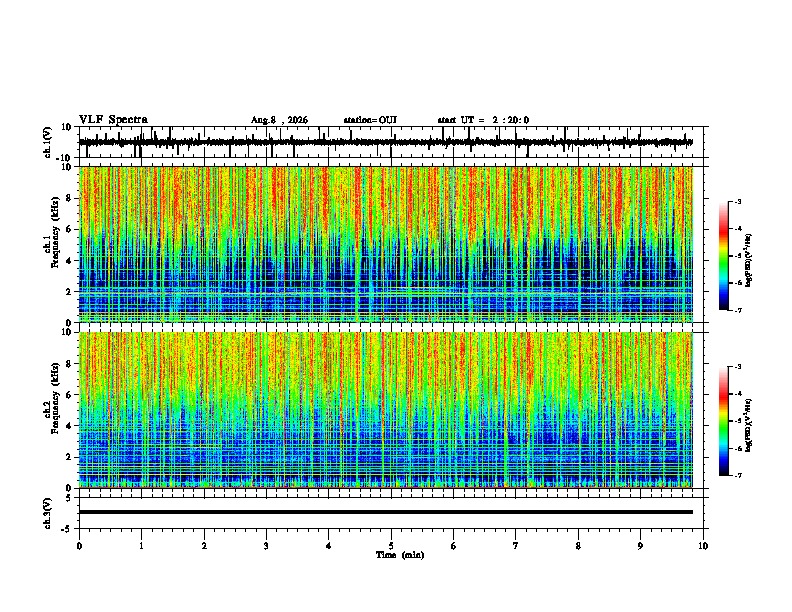Click the ch.2 PSD color scale bar
The width and height of the screenshot is (792, 612).
click(724, 421)
